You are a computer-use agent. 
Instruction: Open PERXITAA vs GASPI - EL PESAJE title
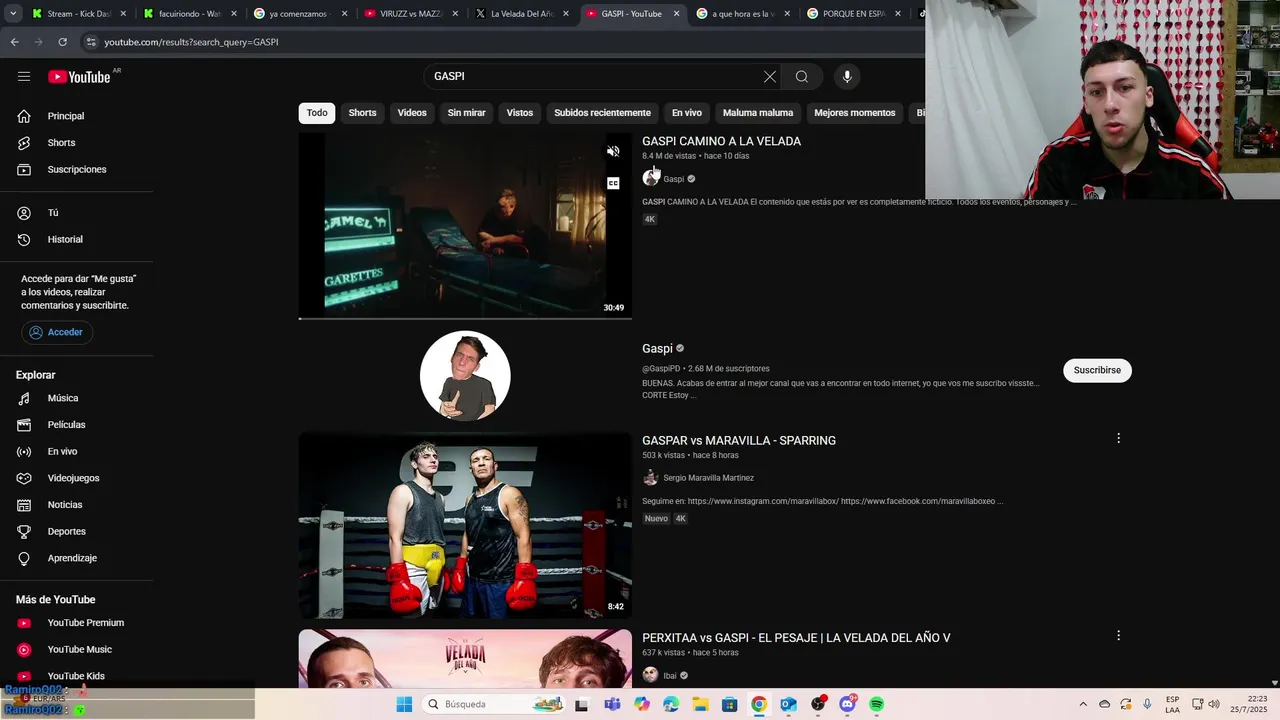(x=796, y=637)
